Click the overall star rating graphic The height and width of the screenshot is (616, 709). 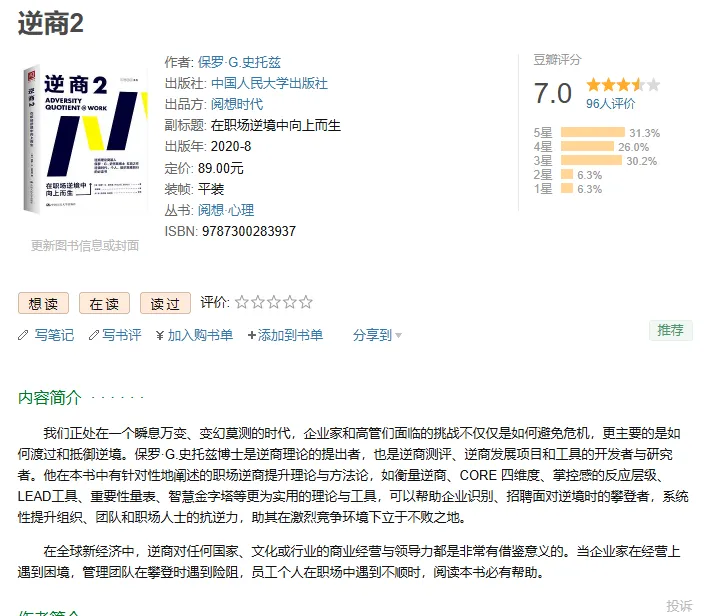click(623, 85)
